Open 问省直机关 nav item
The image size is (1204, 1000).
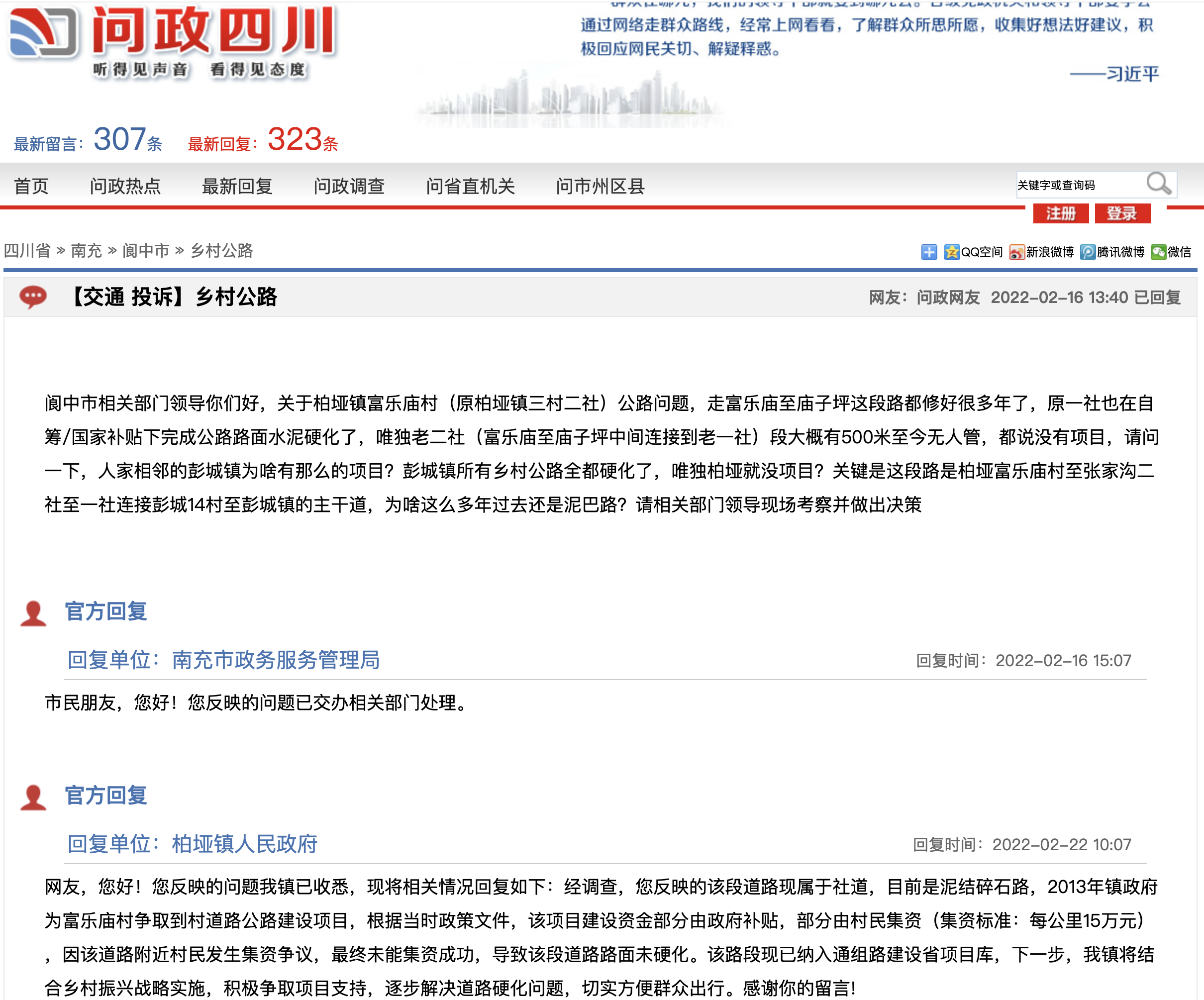tap(470, 187)
